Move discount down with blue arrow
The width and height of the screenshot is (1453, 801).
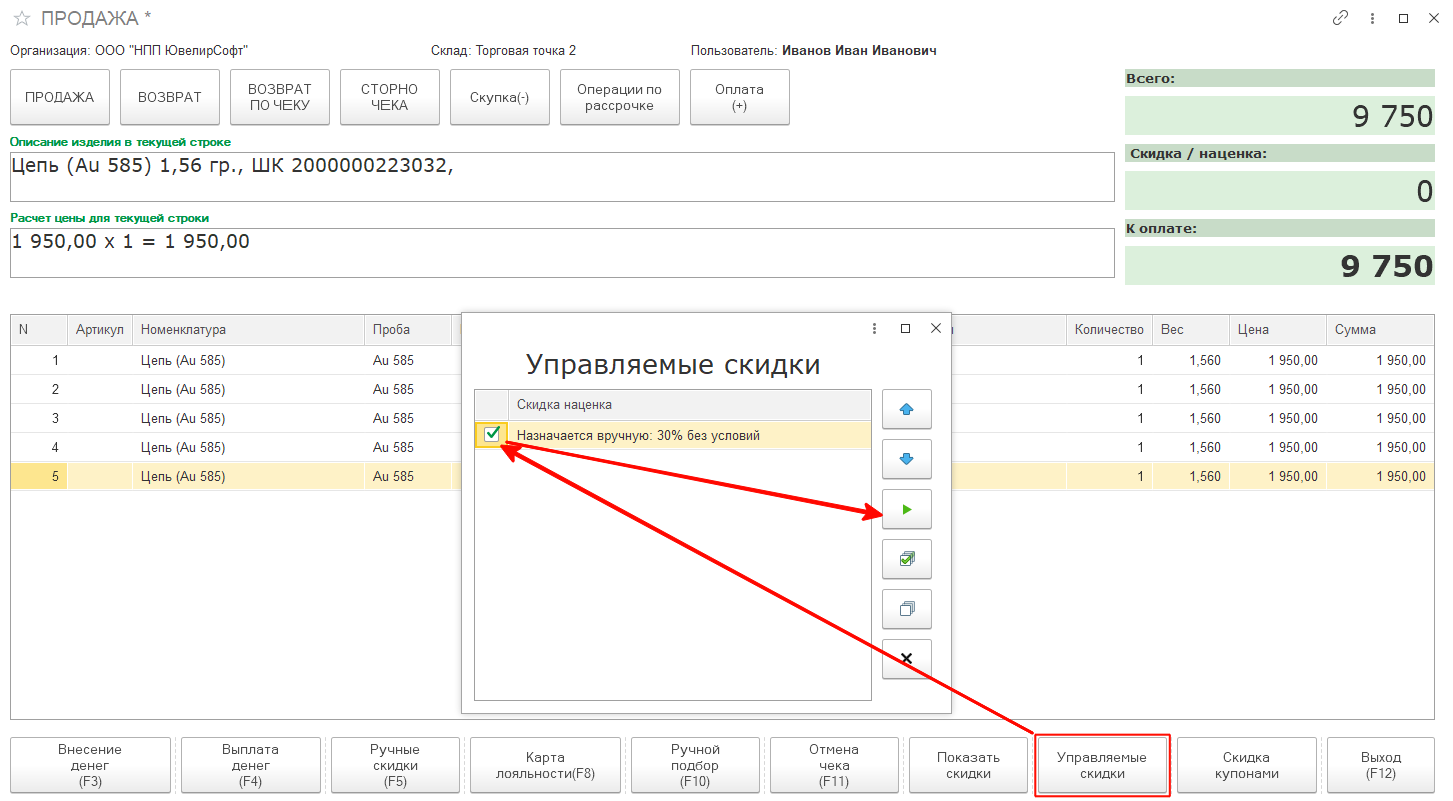point(907,460)
